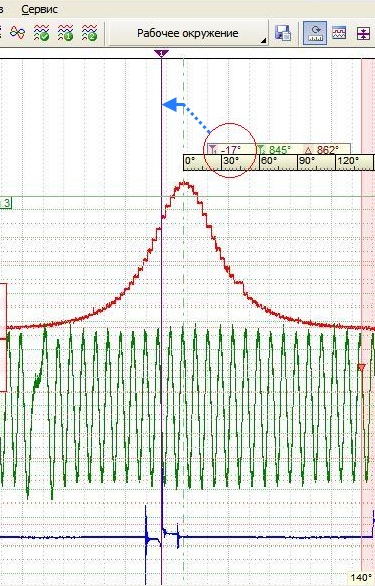Click the 140° label at bottom right
The width and height of the screenshot is (375, 586).
click(x=362, y=577)
